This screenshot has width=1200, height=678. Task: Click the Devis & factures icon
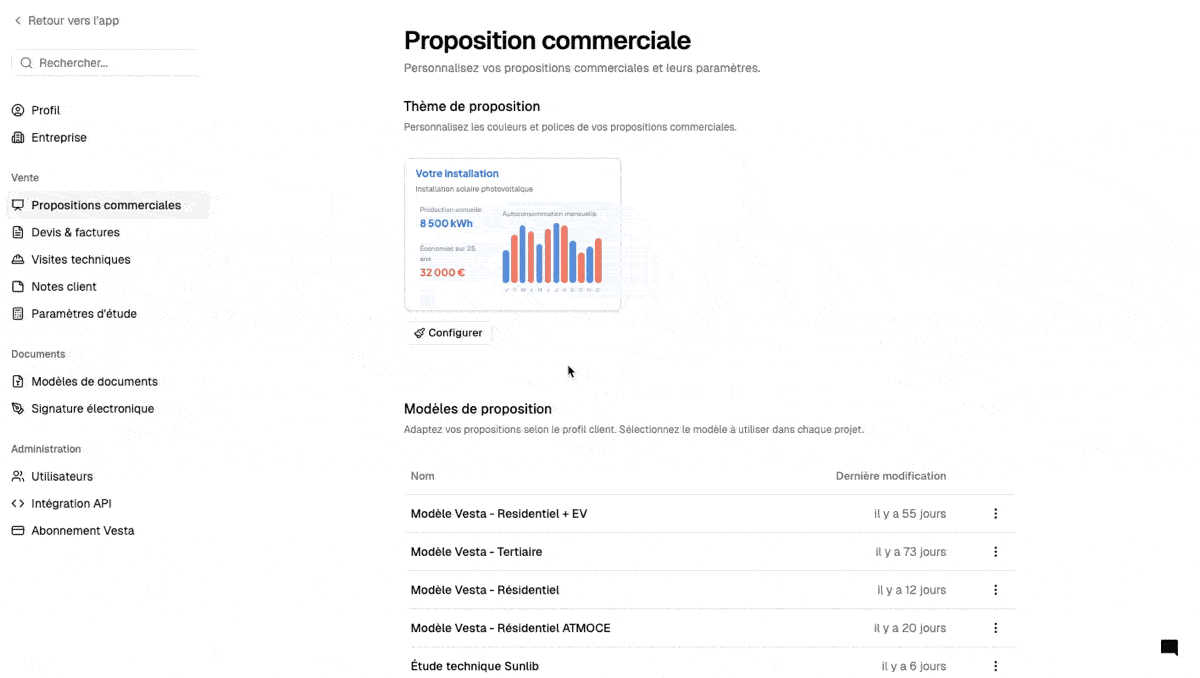[17, 232]
